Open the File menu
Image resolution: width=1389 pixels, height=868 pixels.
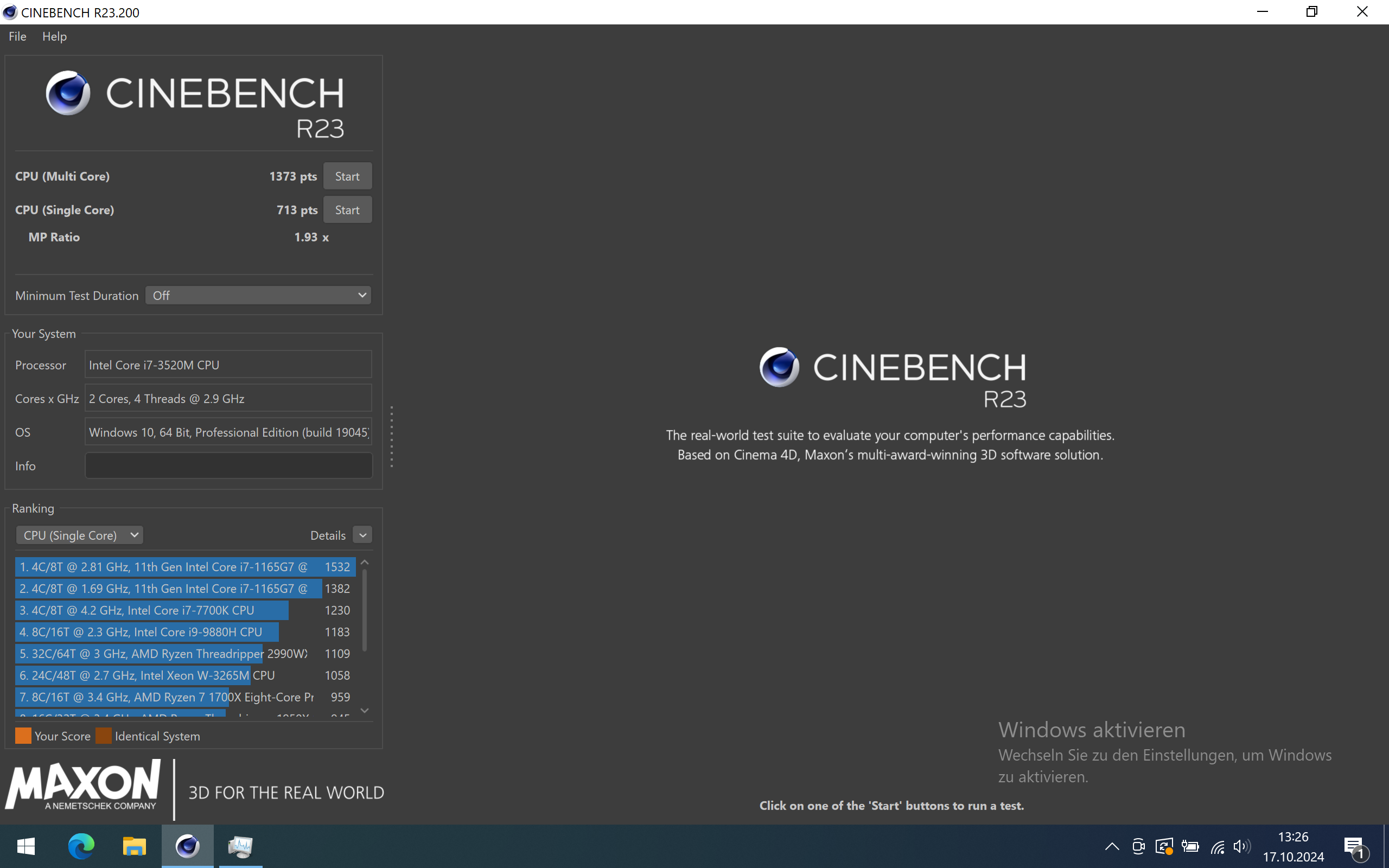[17, 36]
